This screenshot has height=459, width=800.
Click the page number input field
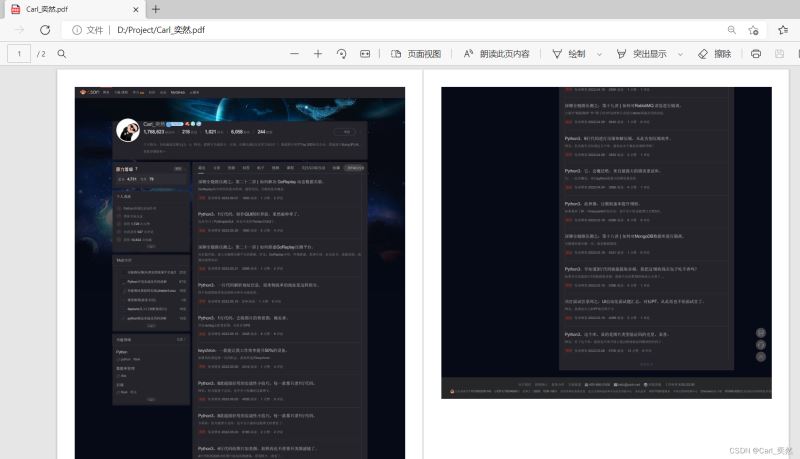[x=19, y=54]
